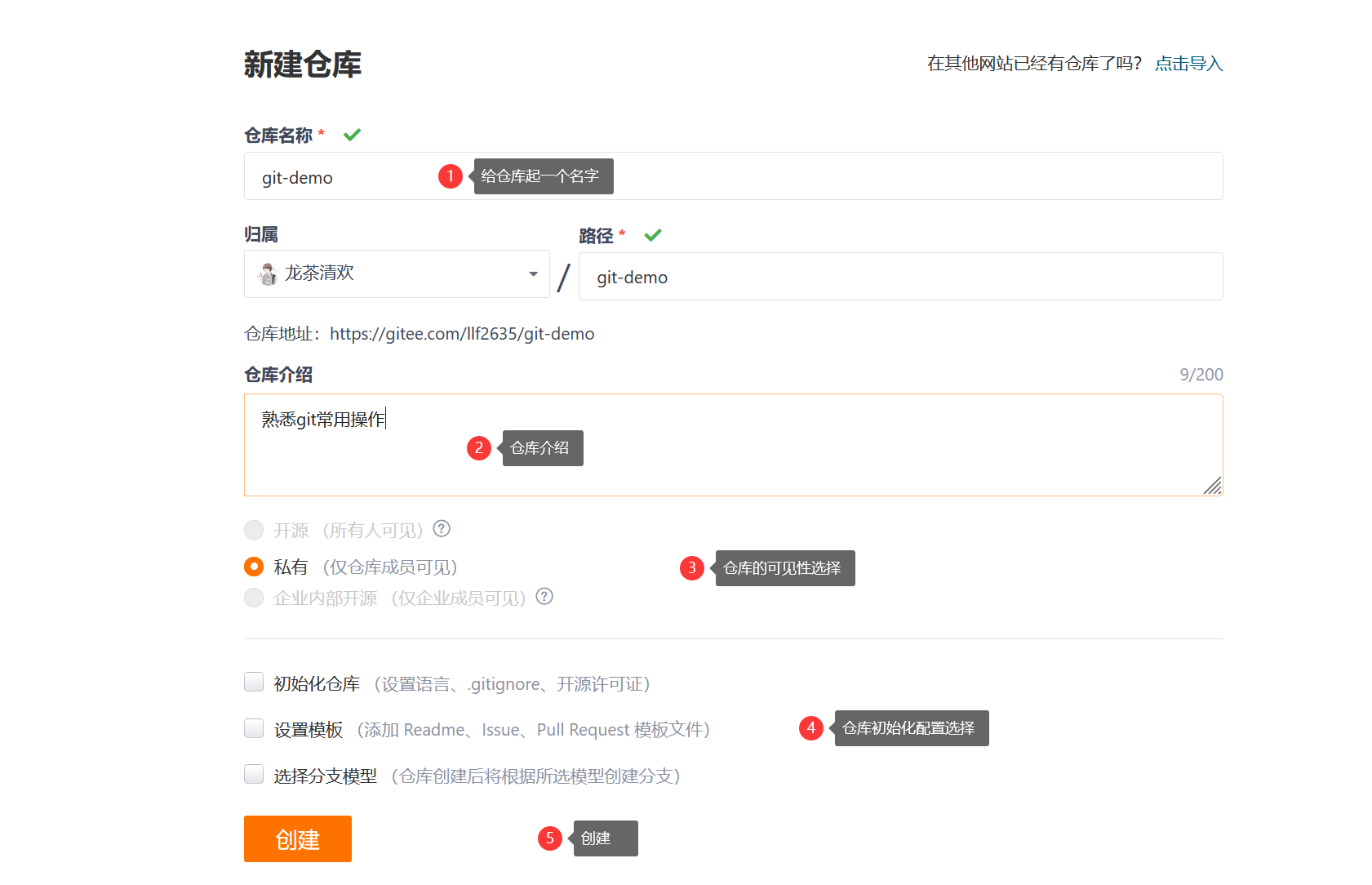Click the red marker 4 labeled 仓库初始化配置选择
This screenshot has width=1372, height=885.
coord(810,727)
